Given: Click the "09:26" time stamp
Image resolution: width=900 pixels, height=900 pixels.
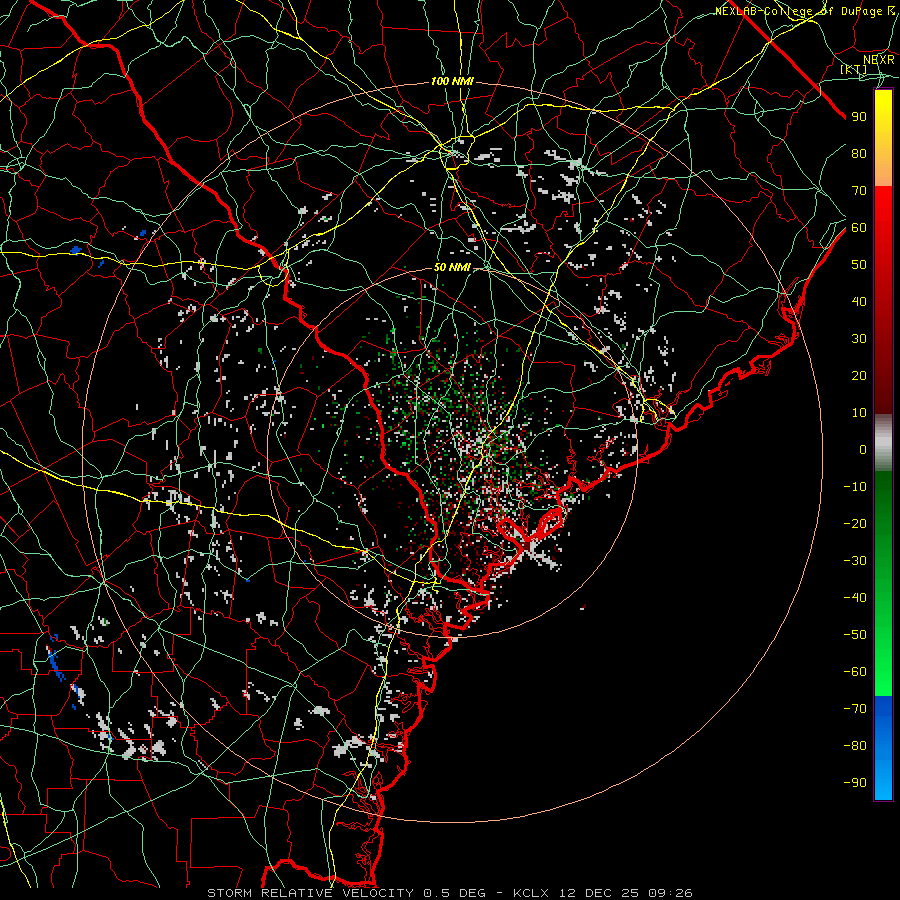Looking at the screenshot, I should click(x=670, y=893).
